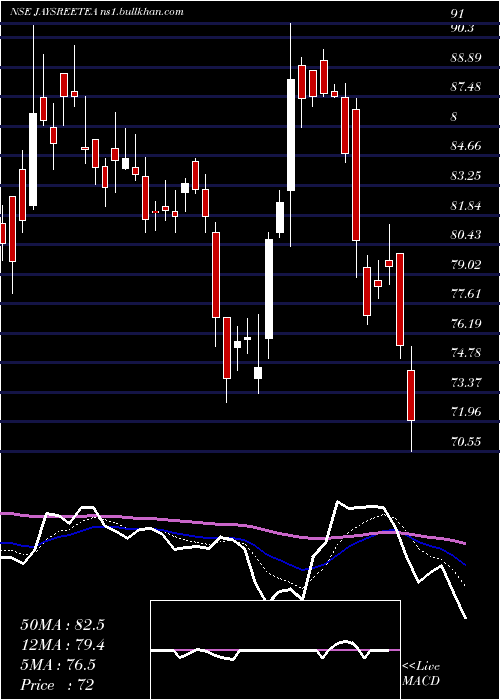Select the 76.19 price axis label

click(x=466, y=323)
